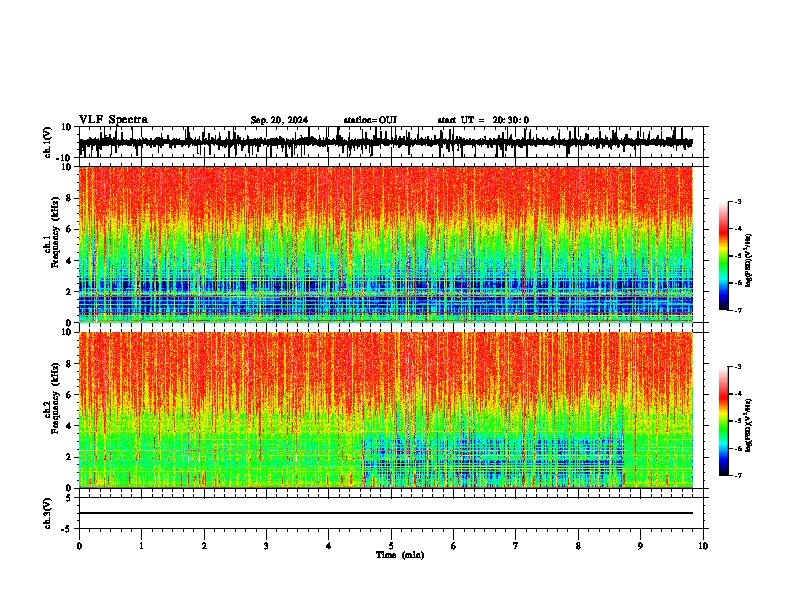Screen dimensions: 792x612
Task: Click the ch.2 colorbar "-3" tick label
Action: click(x=738, y=367)
